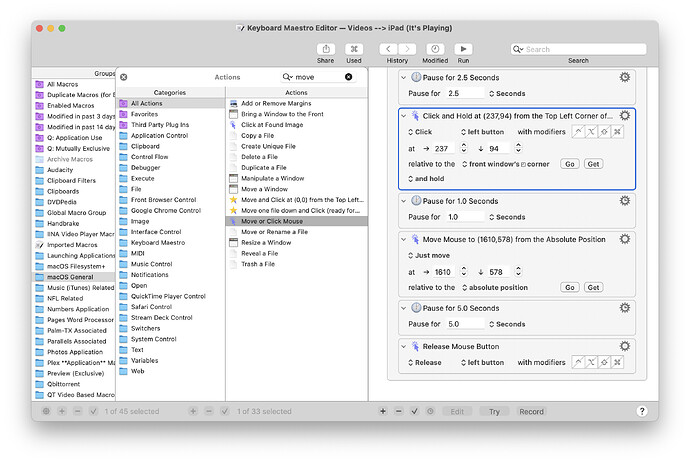The height and width of the screenshot is (463, 690).
Task: Open gear menu for Move Mouse action
Action: point(625,239)
